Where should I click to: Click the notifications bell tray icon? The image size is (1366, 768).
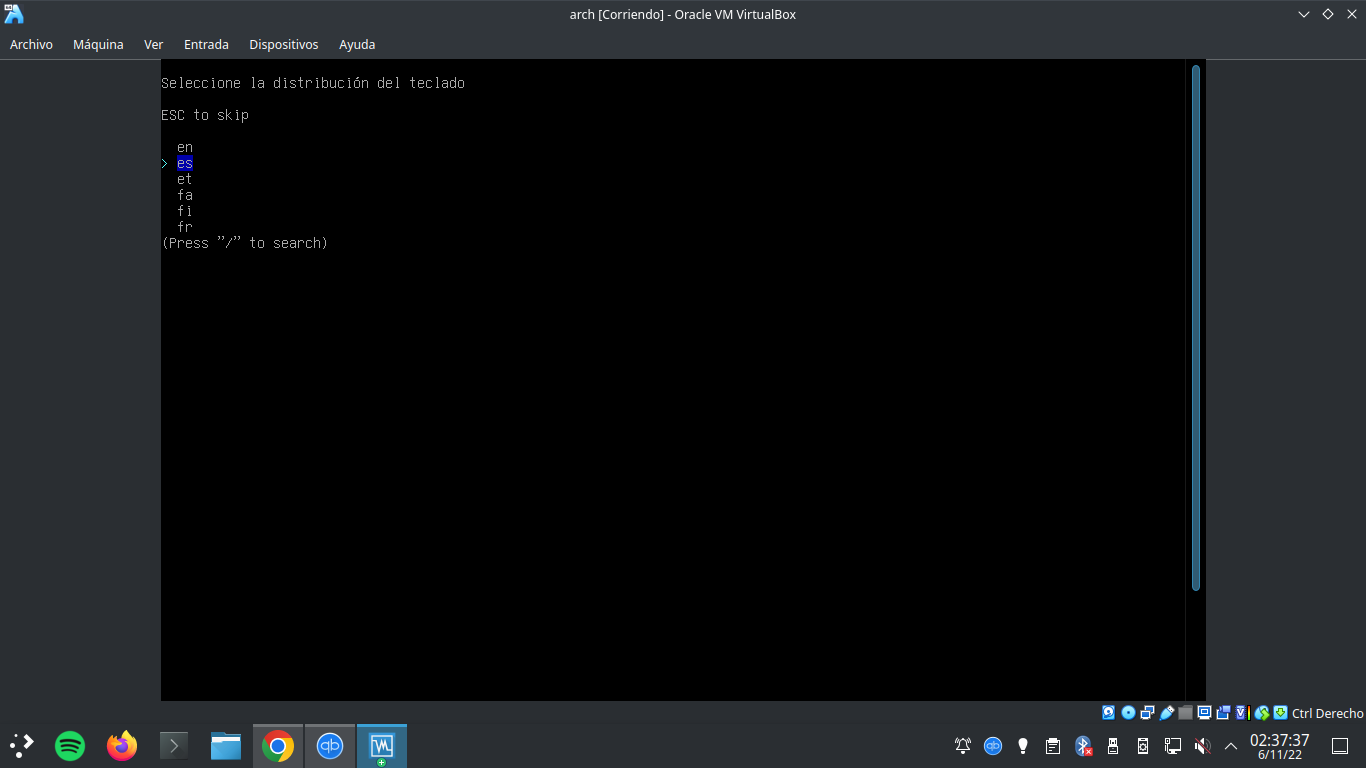click(x=961, y=745)
